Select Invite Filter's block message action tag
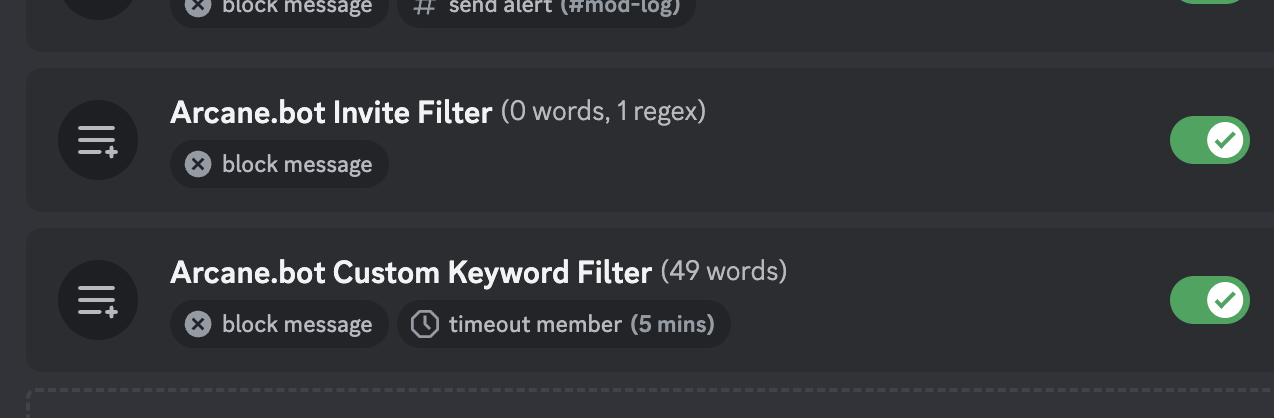 279,164
